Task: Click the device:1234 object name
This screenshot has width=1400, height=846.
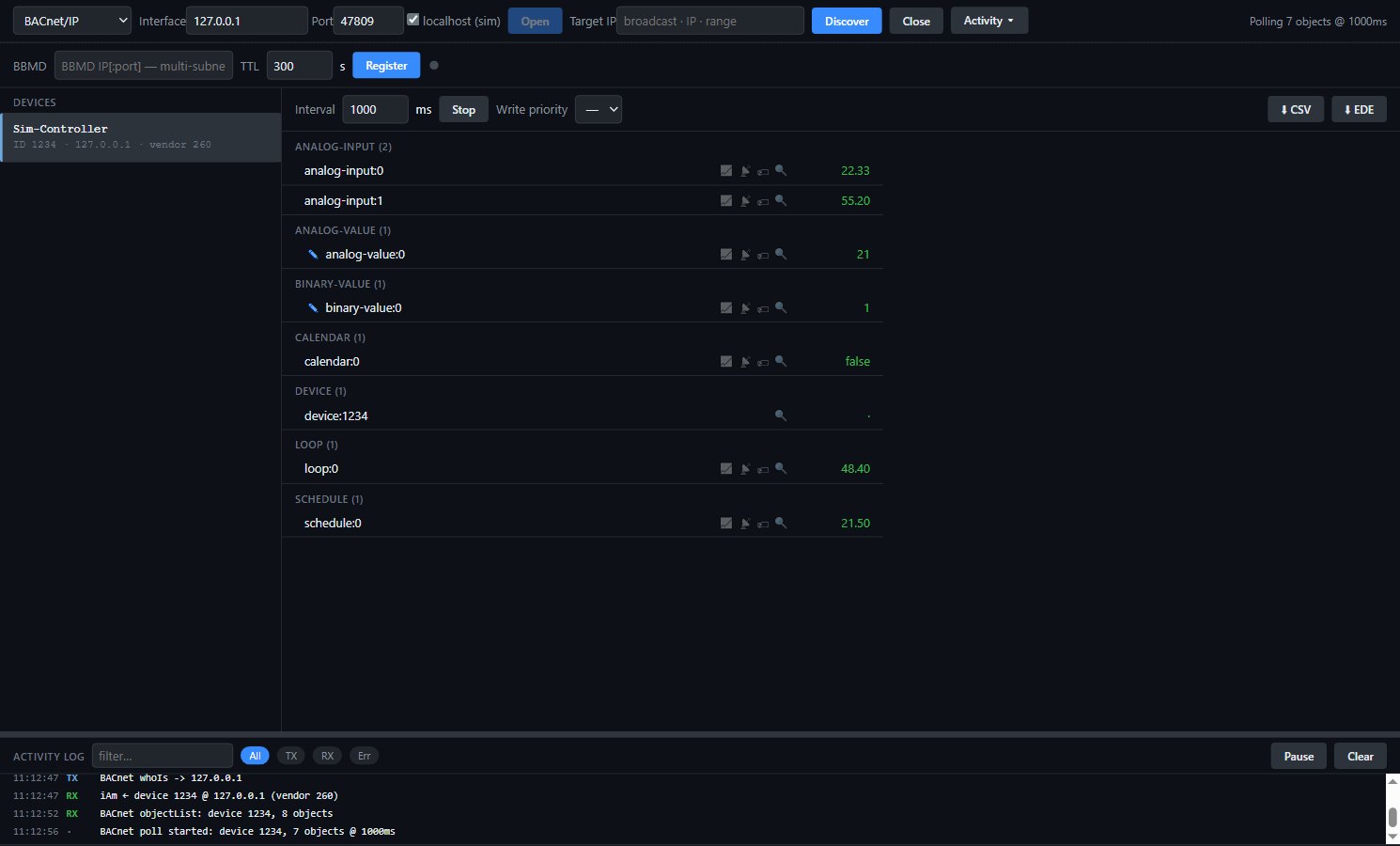Action: (x=335, y=415)
